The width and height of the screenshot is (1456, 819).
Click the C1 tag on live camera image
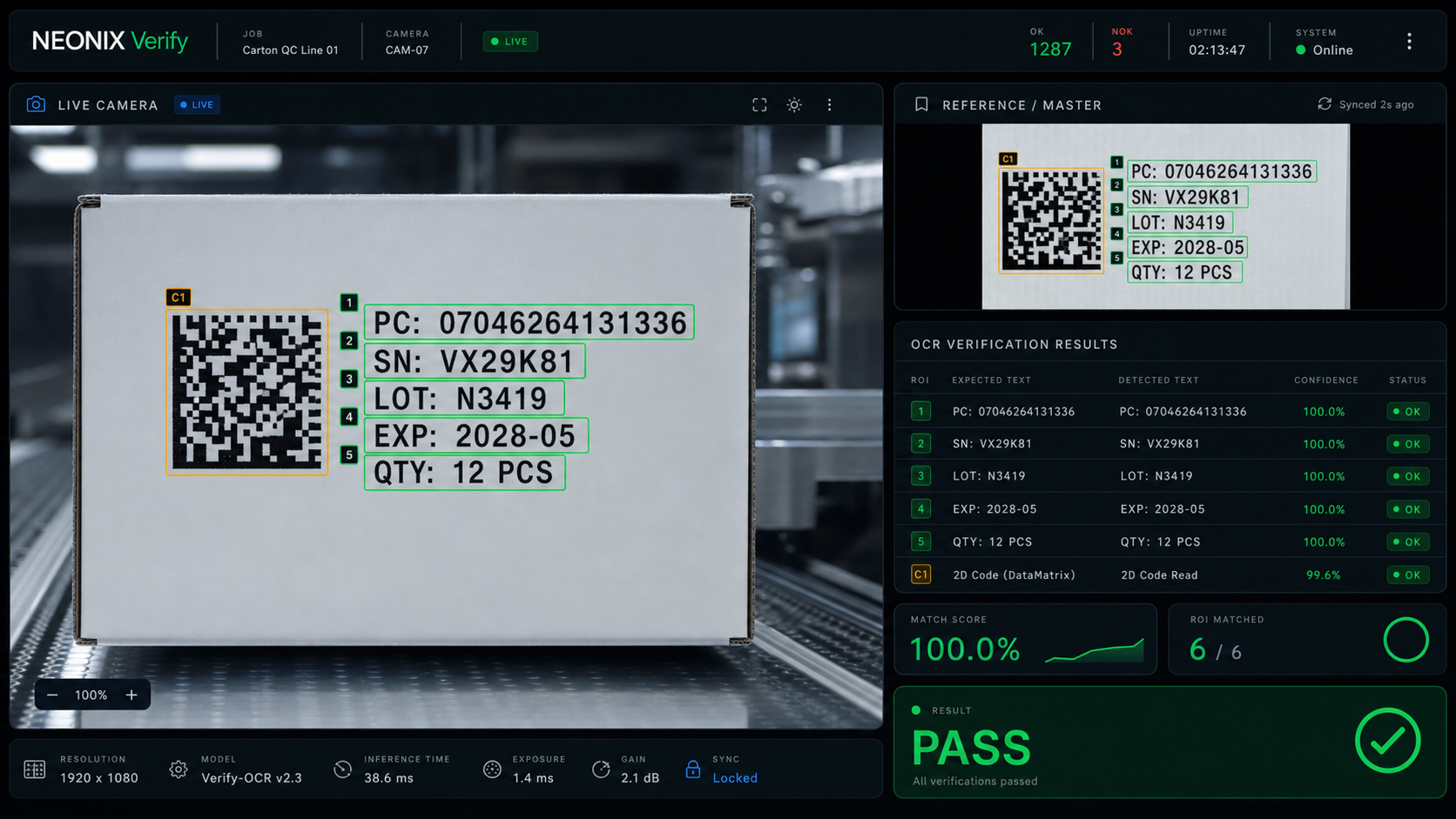point(178,297)
